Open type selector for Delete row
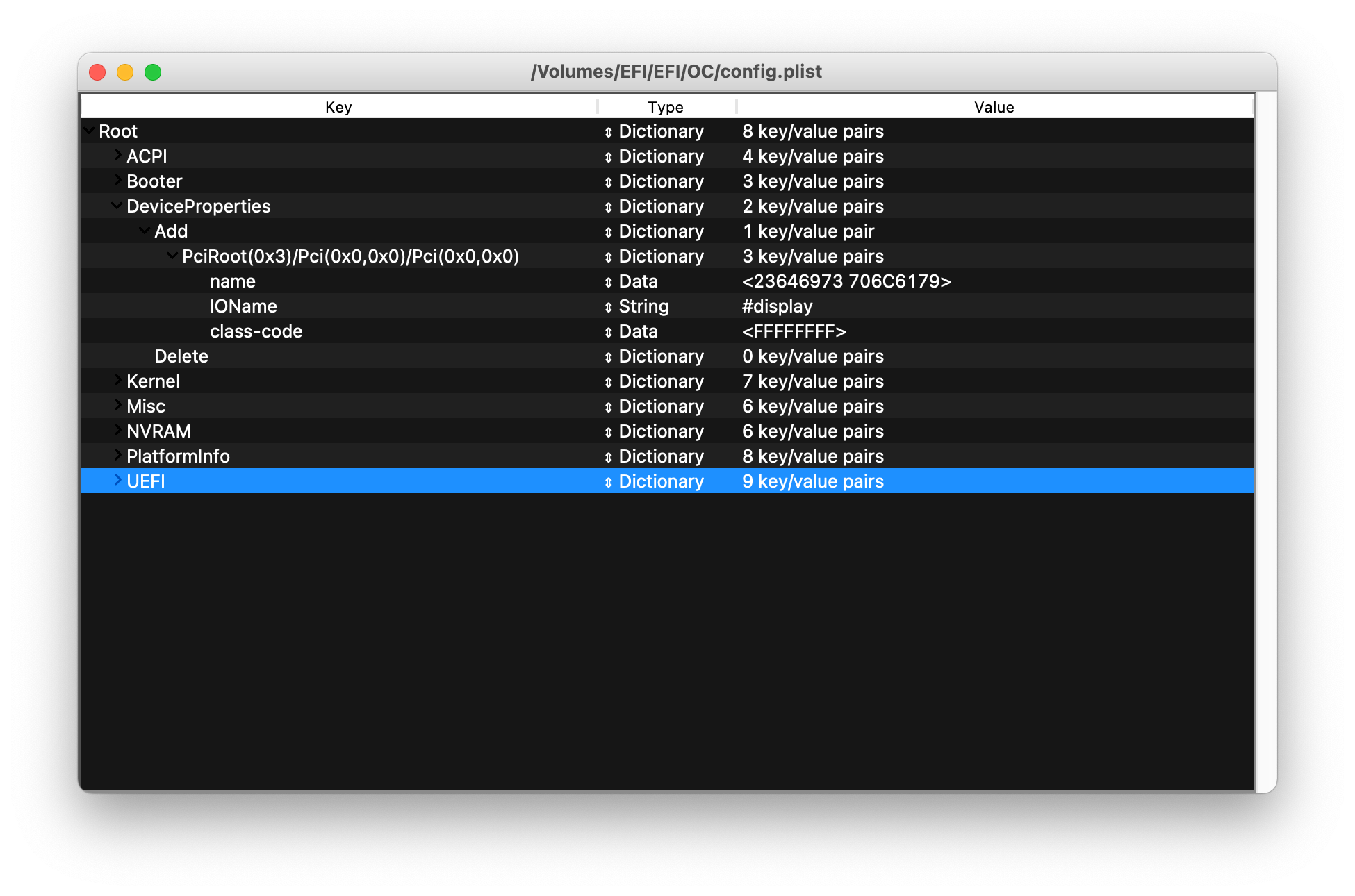Screen dimensions: 1355x896 click(608, 357)
